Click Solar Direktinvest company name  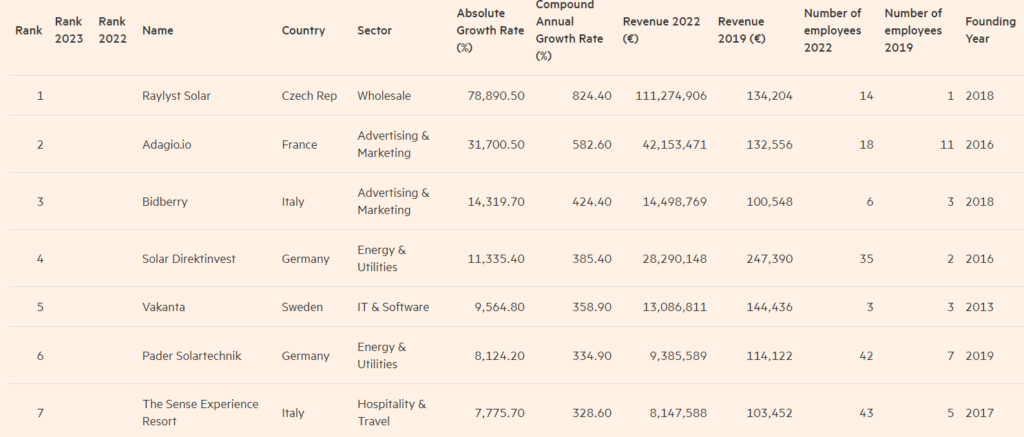click(x=189, y=259)
